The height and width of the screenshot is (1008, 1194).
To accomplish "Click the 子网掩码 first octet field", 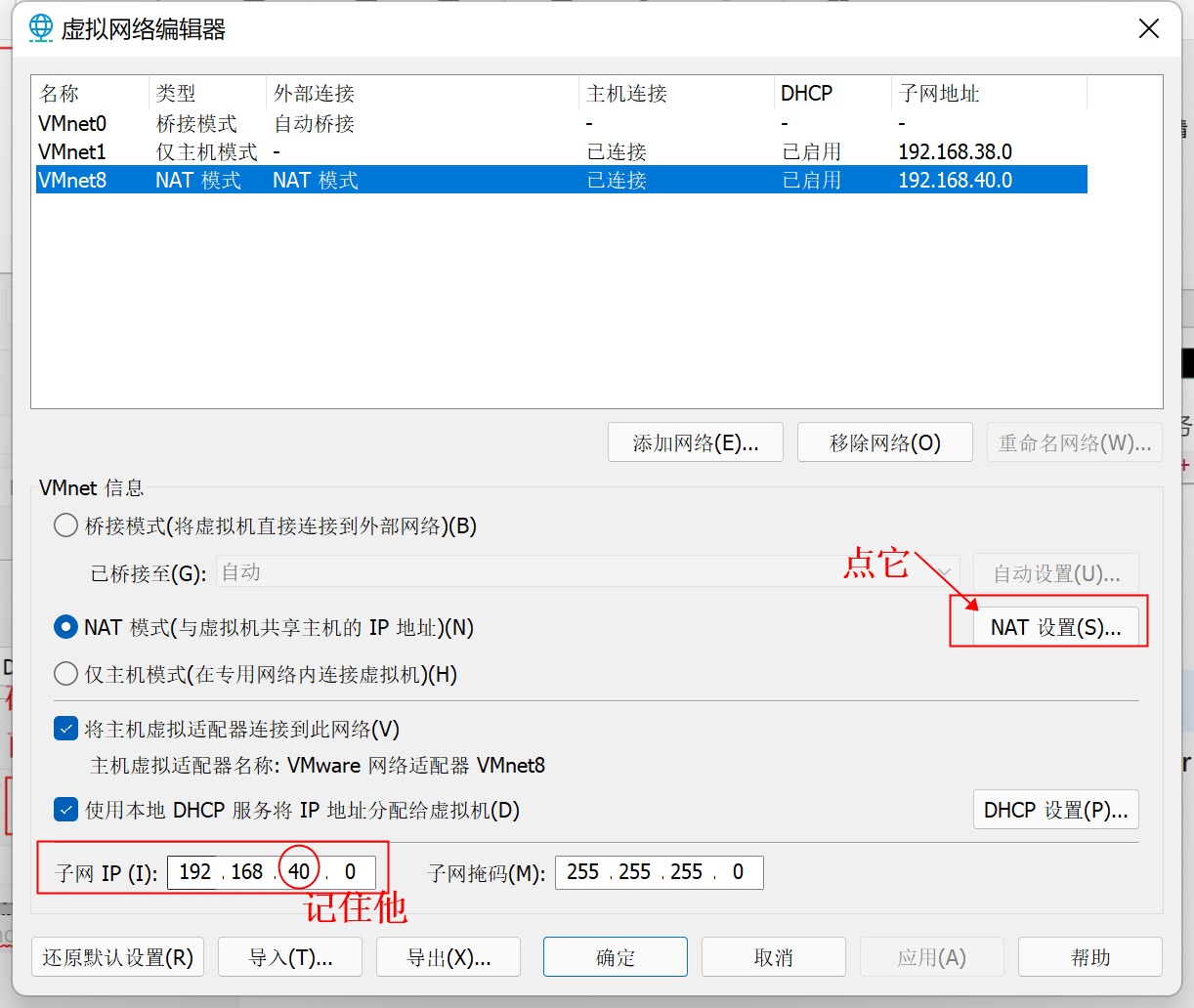I will coord(583,871).
